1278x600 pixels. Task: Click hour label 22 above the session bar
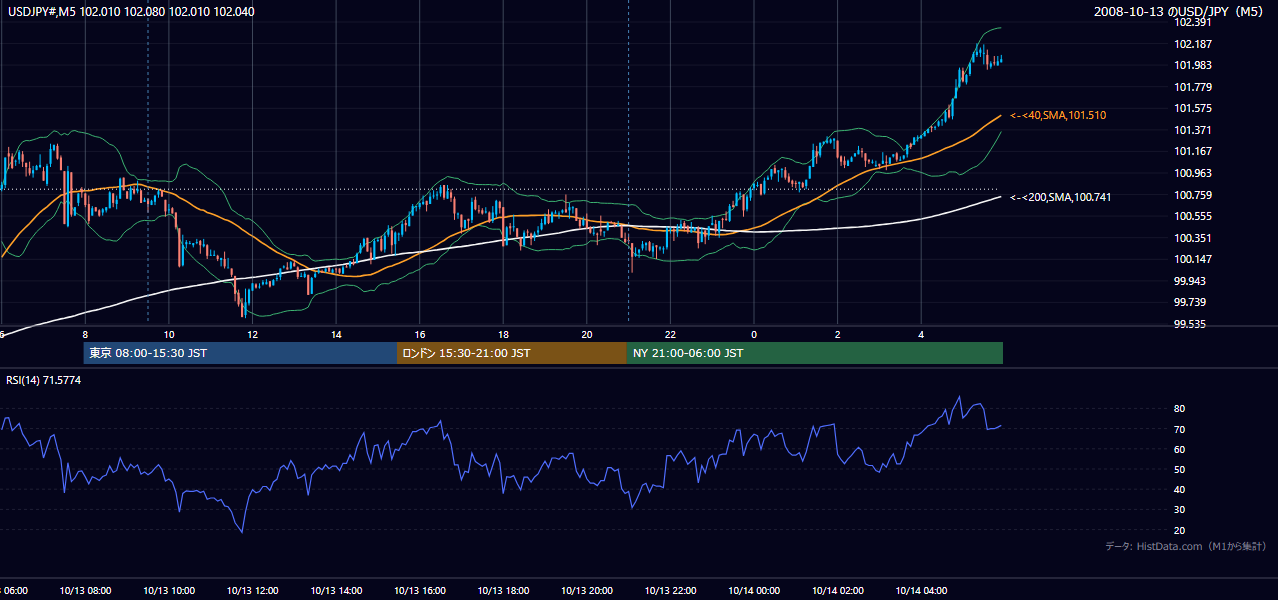click(x=670, y=335)
